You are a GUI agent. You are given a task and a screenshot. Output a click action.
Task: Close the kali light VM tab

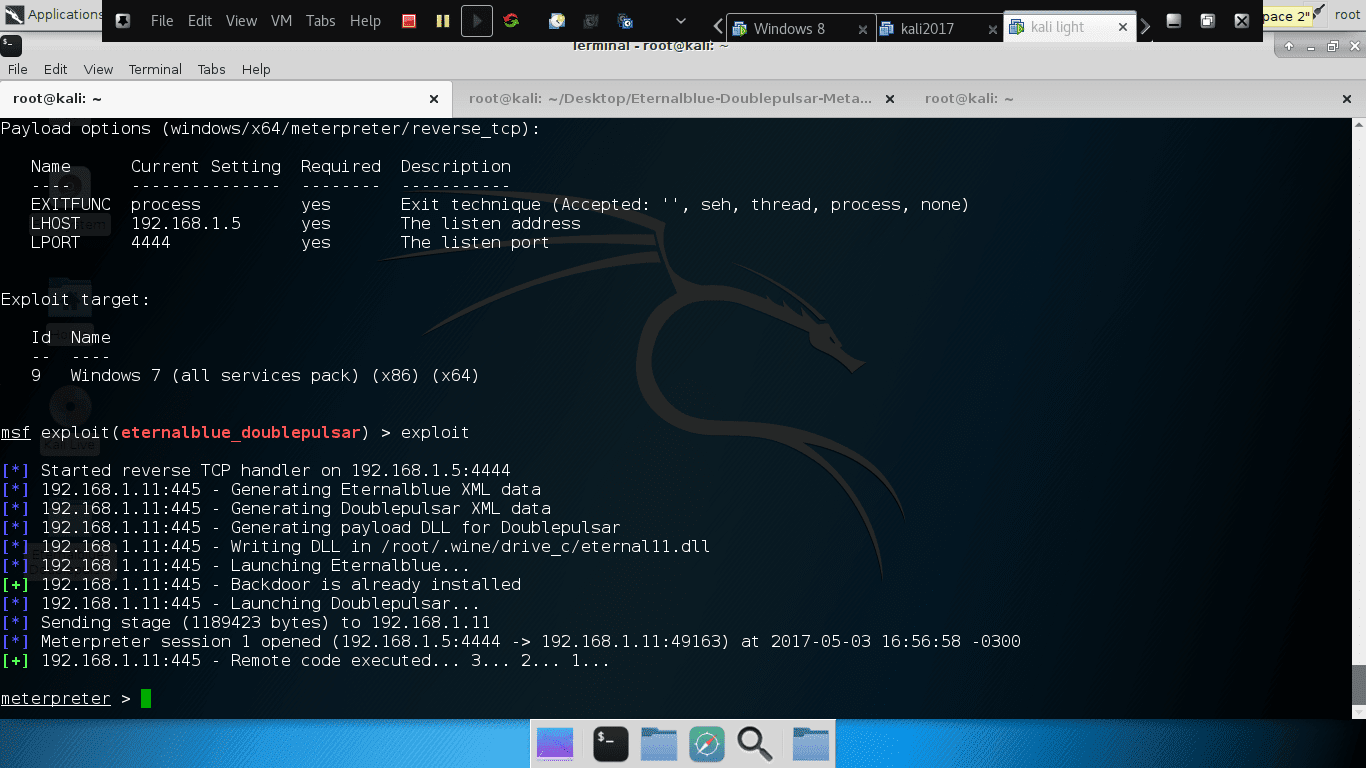tap(1123, 28)
